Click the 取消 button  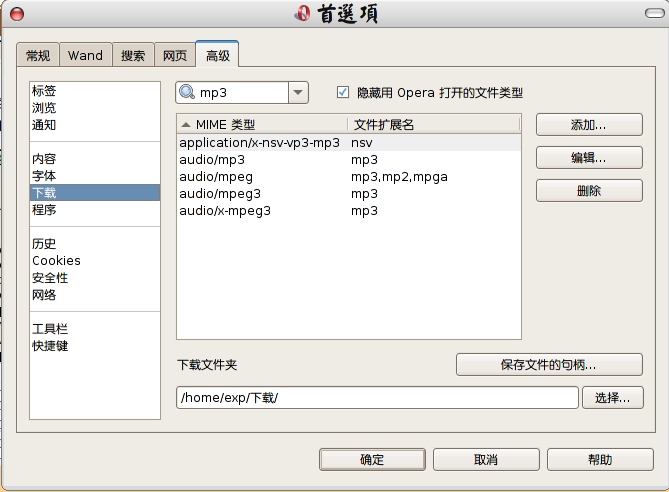[x=486, y=460]
